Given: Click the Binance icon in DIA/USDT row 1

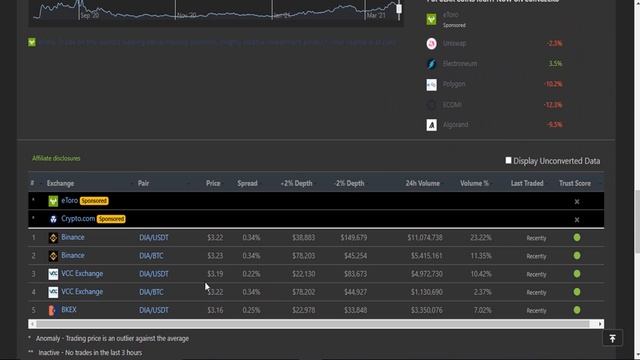Looking at the screenshot, I should click(53, 238).
